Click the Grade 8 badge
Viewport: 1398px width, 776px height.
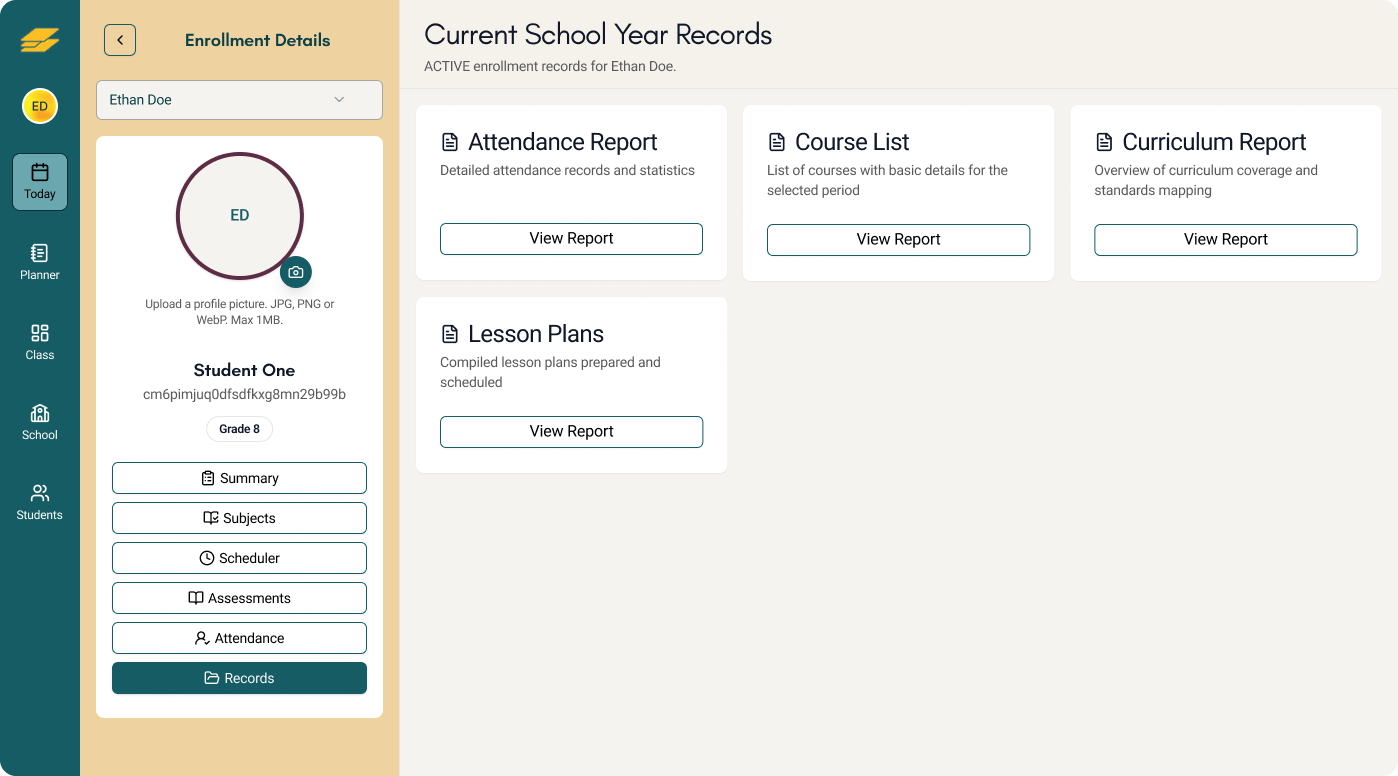click(x=239, y=428)
